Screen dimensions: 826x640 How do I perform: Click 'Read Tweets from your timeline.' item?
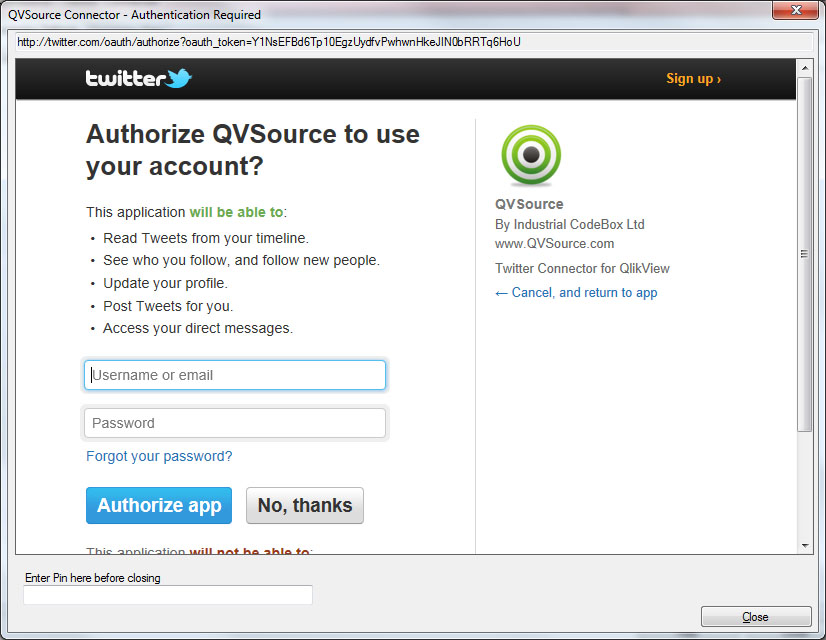coord(206,238)
